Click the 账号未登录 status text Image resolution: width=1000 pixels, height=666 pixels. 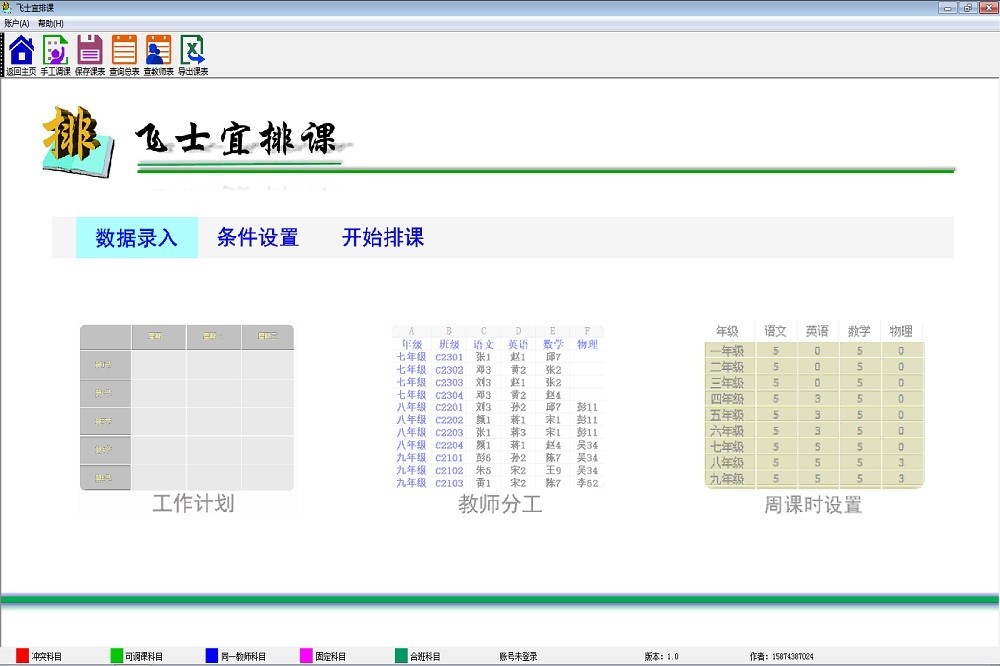click(x=518, y=657)
